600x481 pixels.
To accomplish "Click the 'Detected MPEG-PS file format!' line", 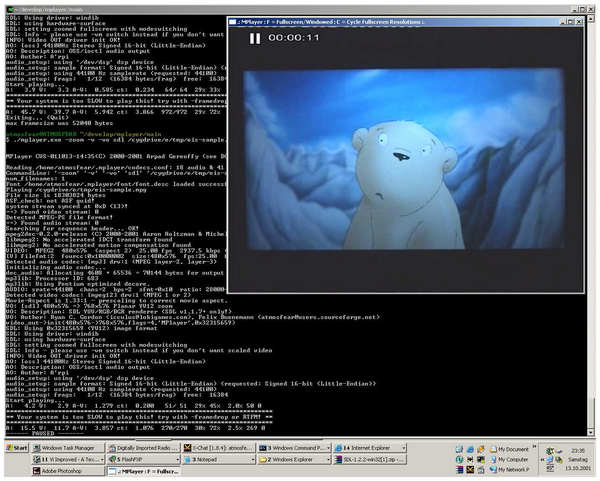I will [59, 217].
